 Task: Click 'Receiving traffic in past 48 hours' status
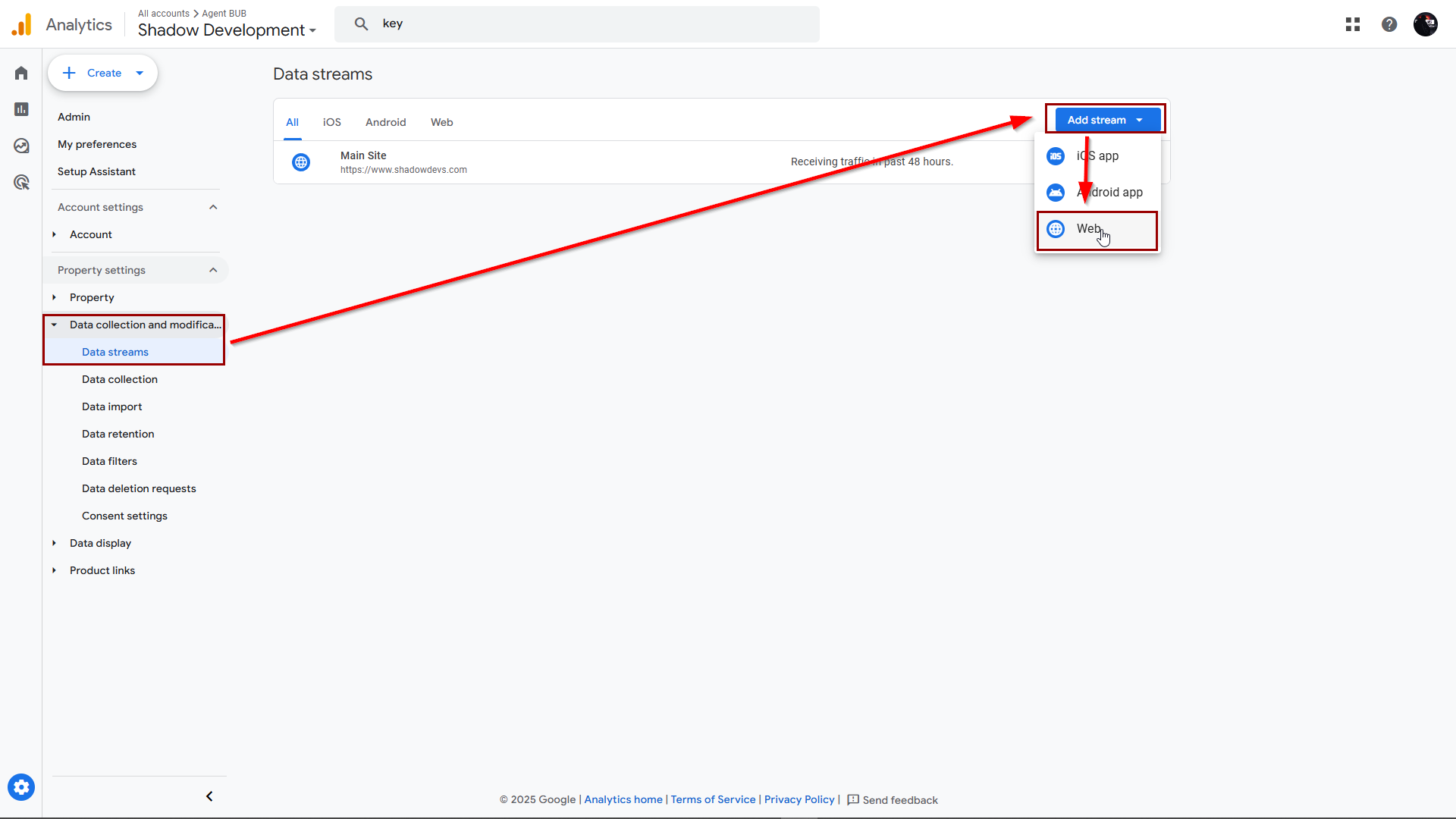(x=872, y=162)
